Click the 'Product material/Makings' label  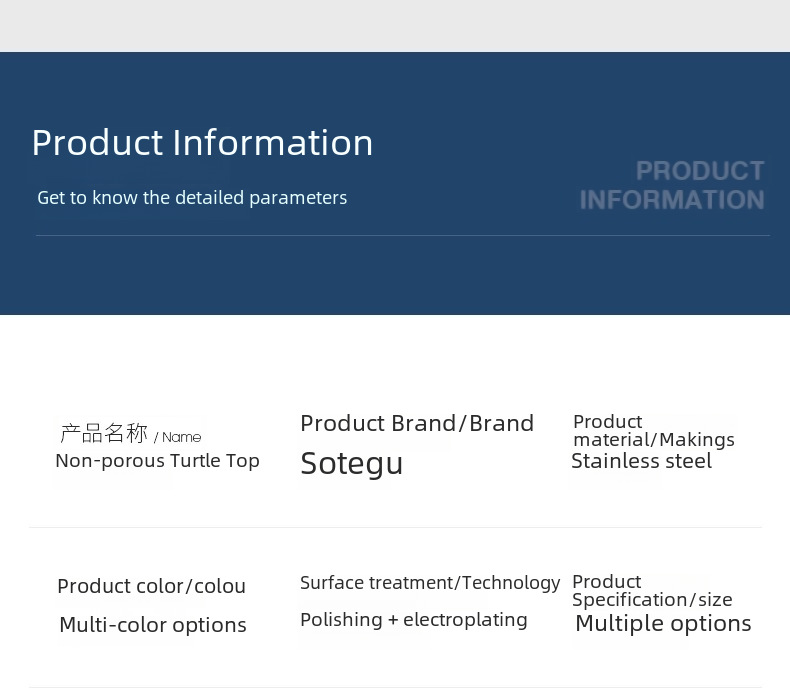point(653,431)
